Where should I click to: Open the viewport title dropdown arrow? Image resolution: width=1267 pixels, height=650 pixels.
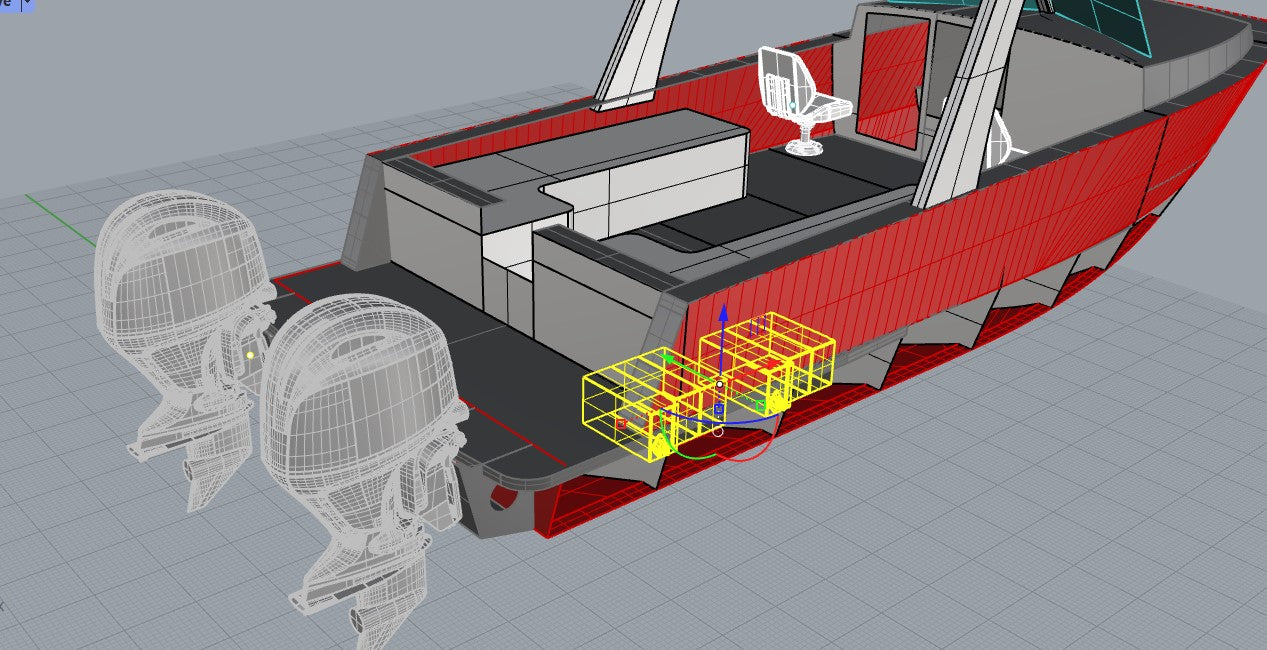(27, 4)
